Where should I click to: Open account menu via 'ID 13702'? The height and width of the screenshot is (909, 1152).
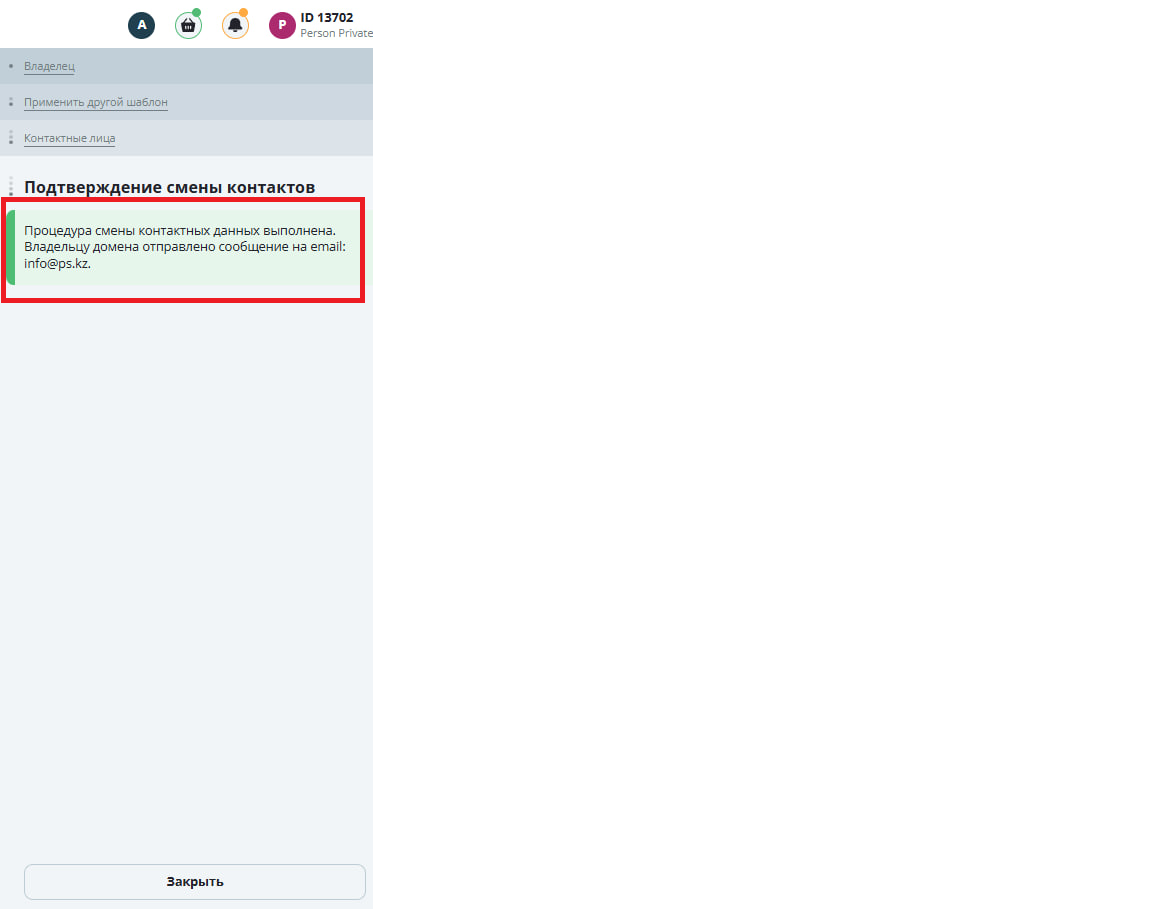point(326,18)
